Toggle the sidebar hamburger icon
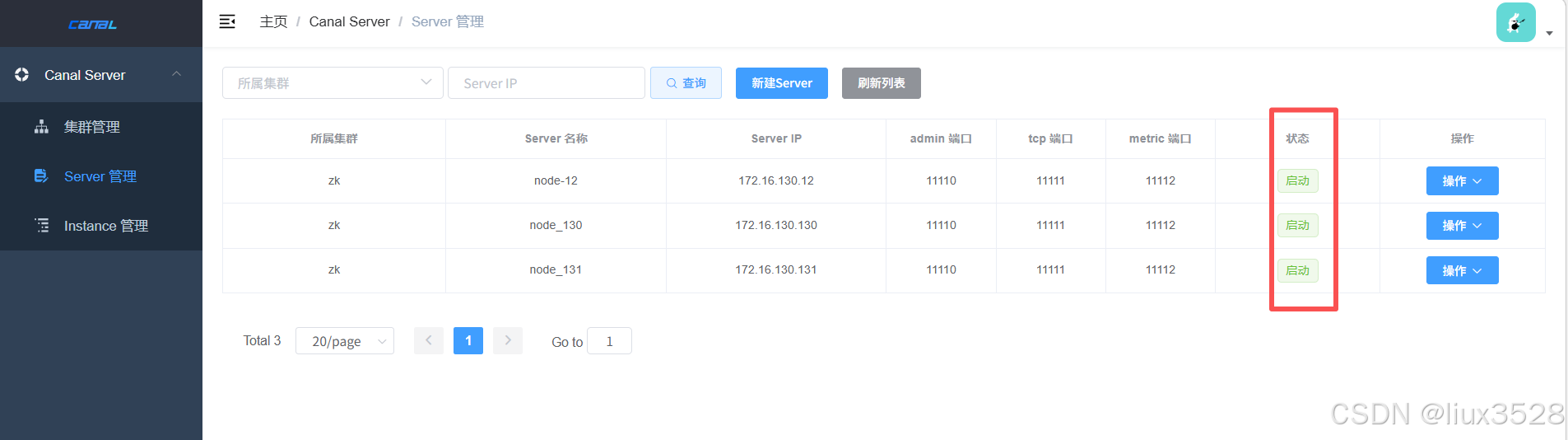 (x=227, y=21)
